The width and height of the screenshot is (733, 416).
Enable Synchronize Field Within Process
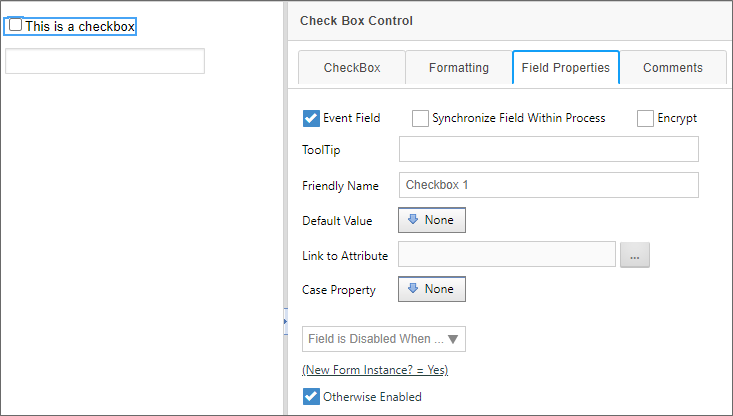(x=421, y=118)
